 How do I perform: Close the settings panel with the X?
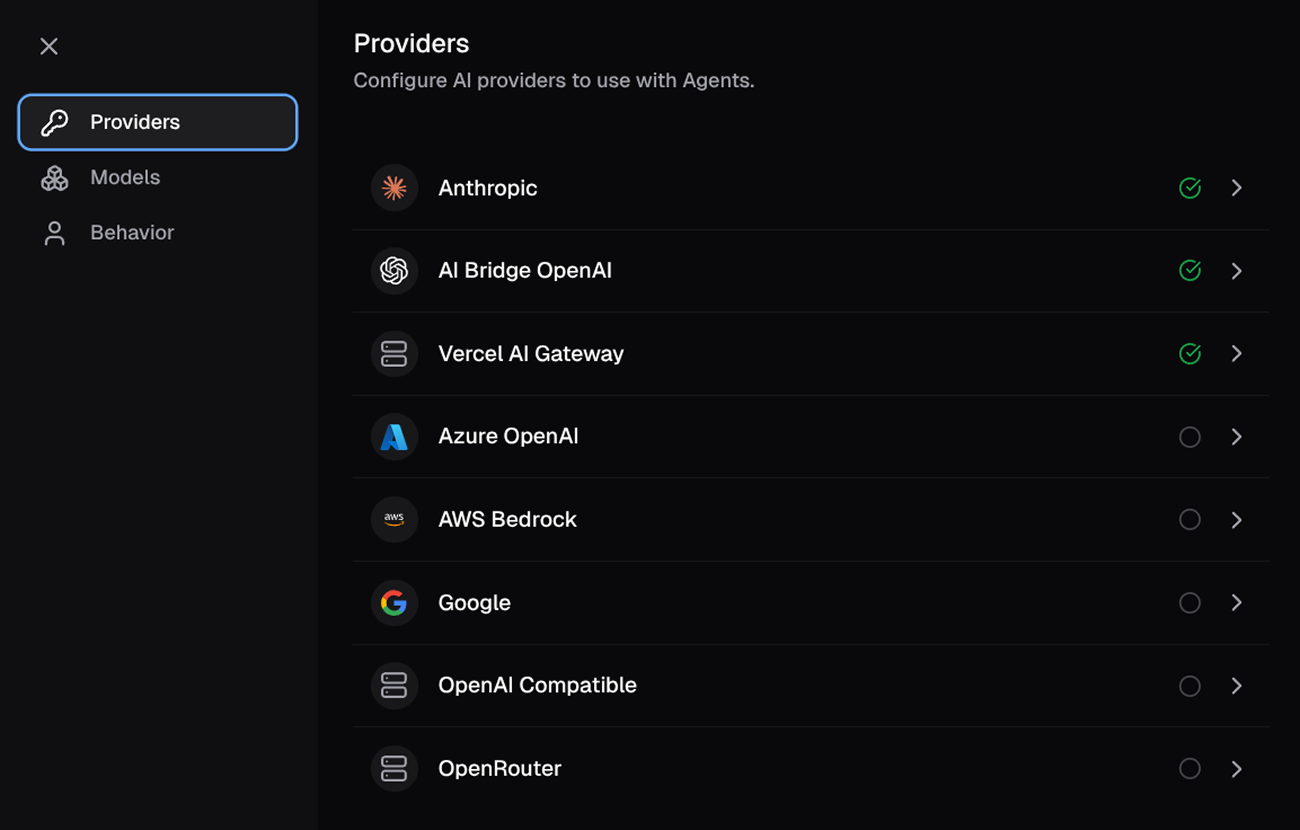point(48,46)
